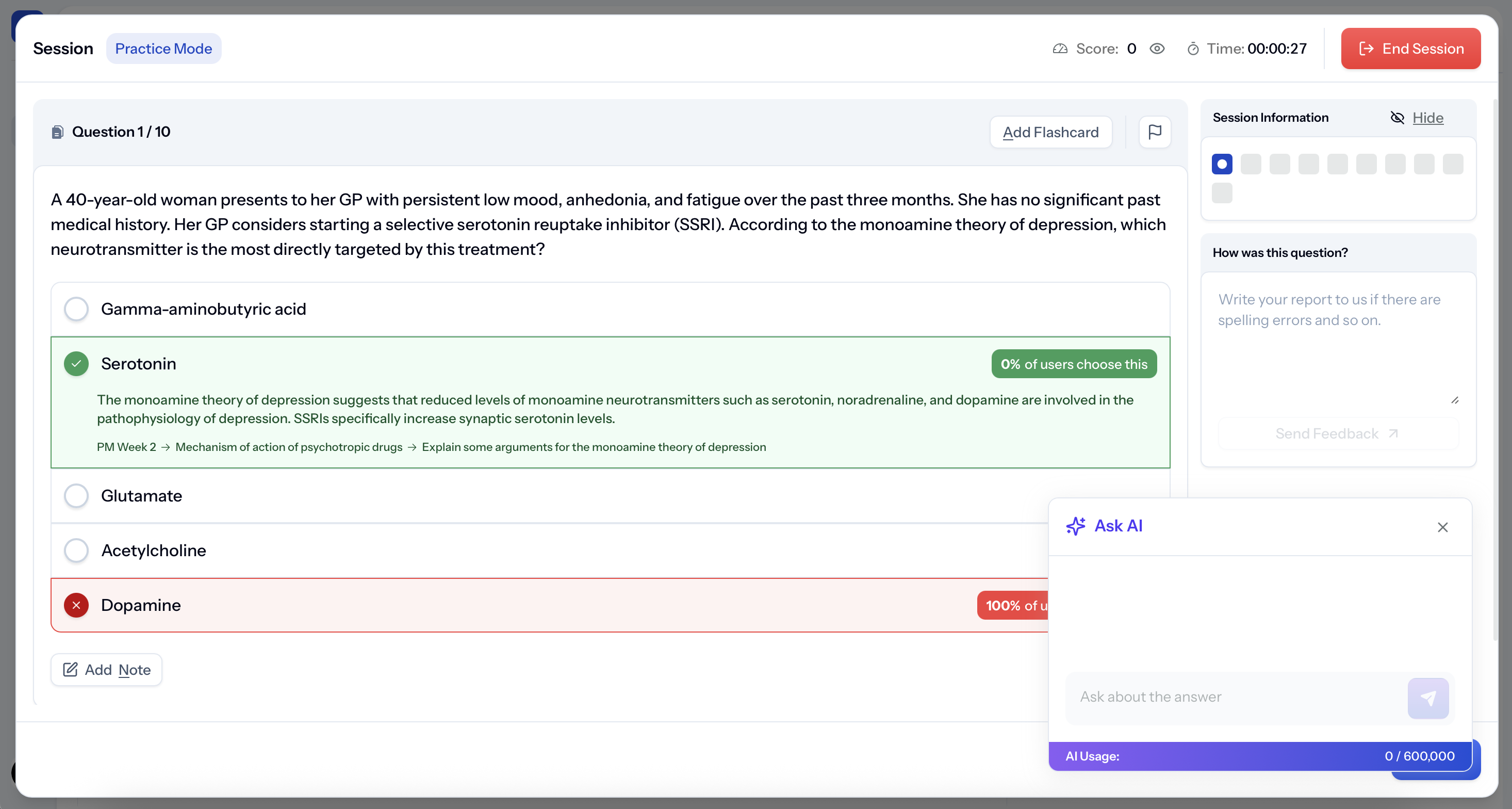Click the Ask AI sparkle icon
Screen dimensions: 1512x809
(x=1075, y=526)
